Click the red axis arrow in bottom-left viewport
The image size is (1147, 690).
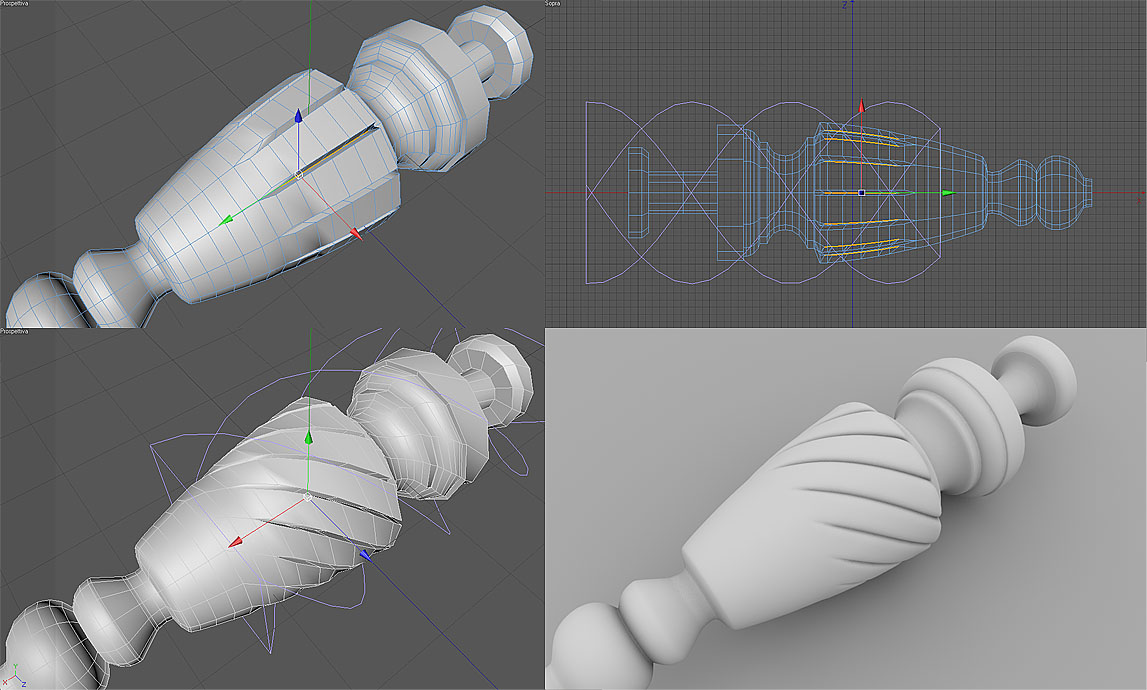(x=236, y=541)
